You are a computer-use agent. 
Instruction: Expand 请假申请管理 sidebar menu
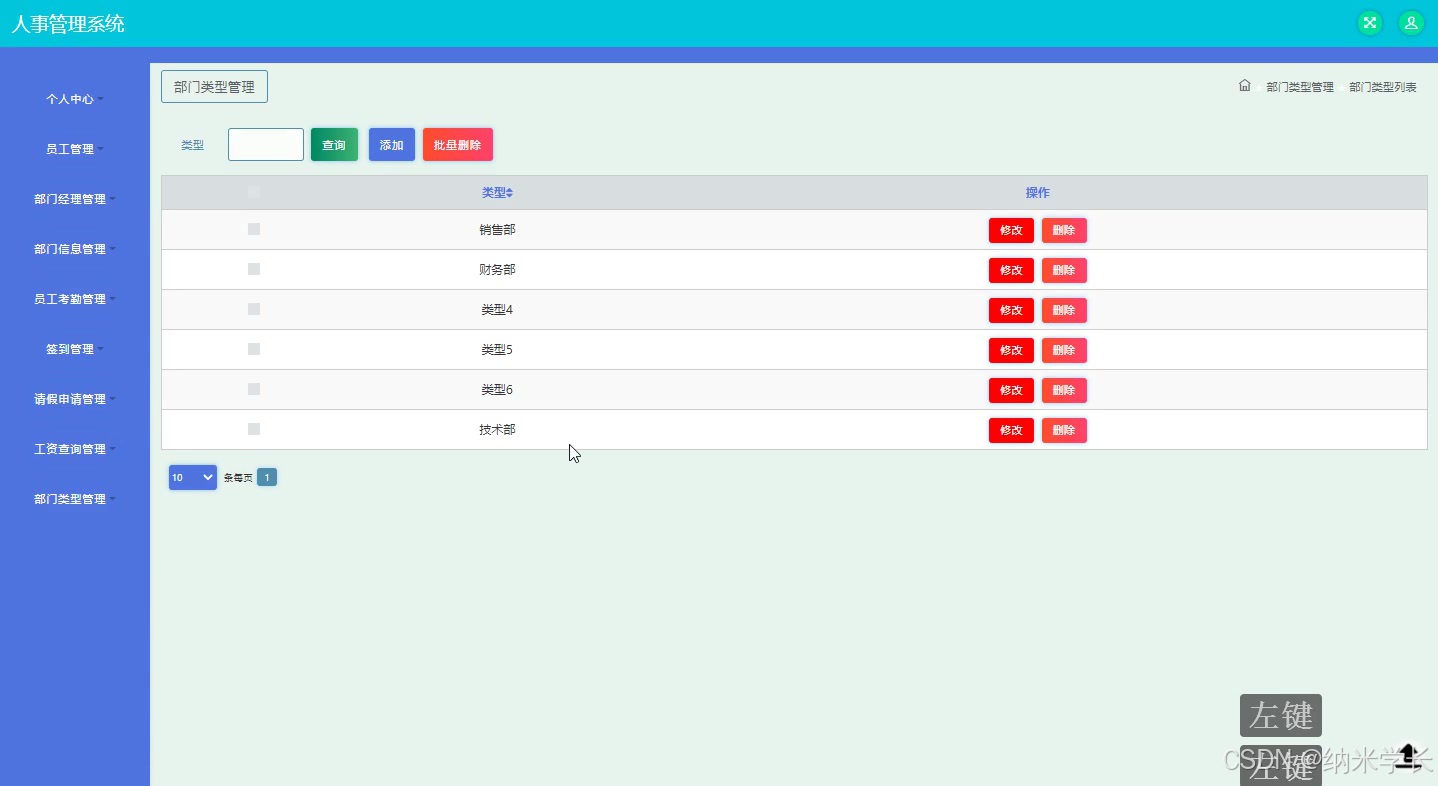(x=75, y=399)
